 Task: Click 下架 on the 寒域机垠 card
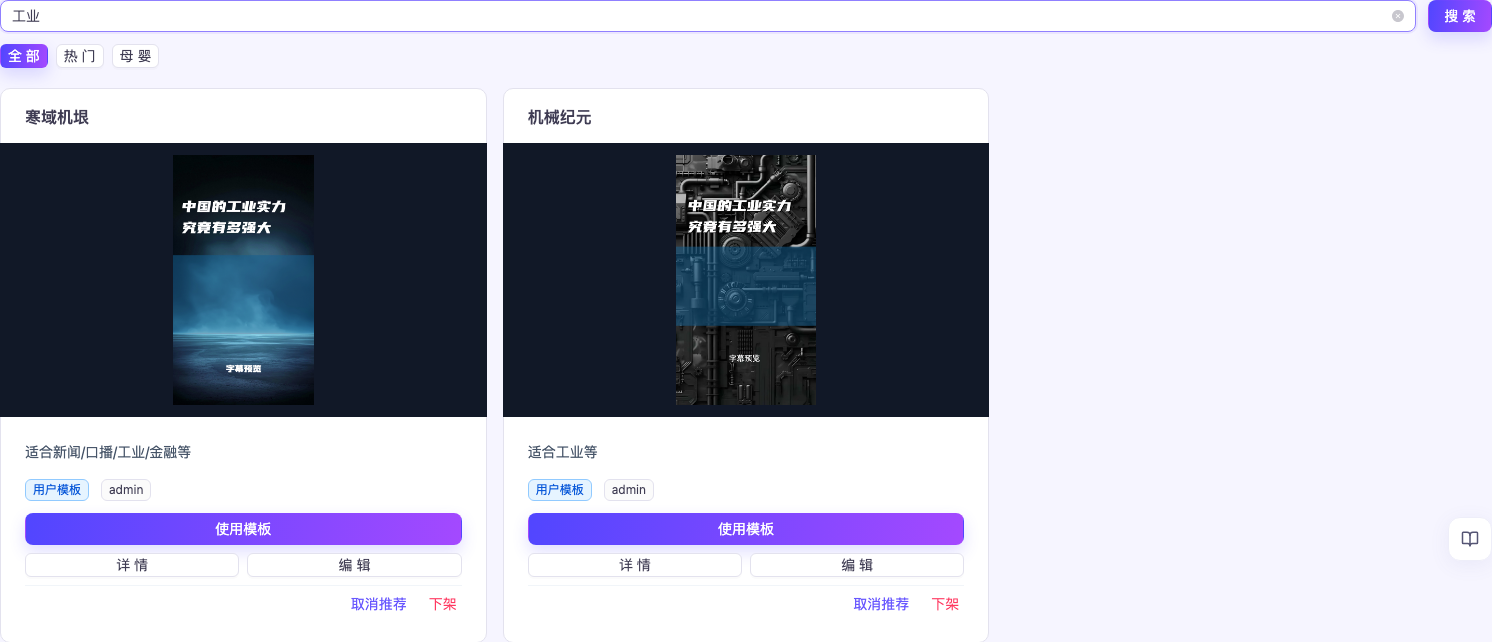(443, 604)
